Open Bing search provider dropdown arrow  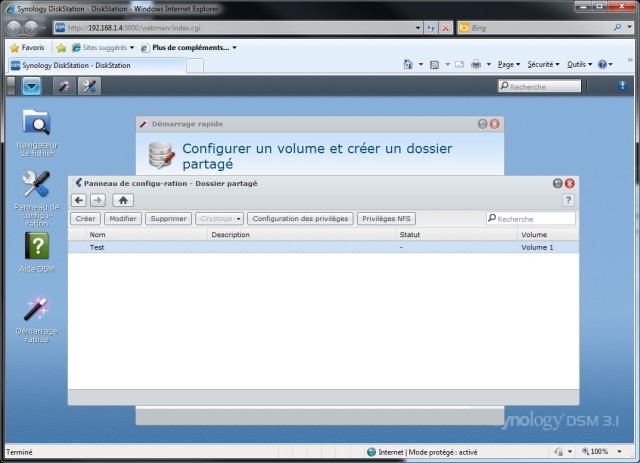630,27
